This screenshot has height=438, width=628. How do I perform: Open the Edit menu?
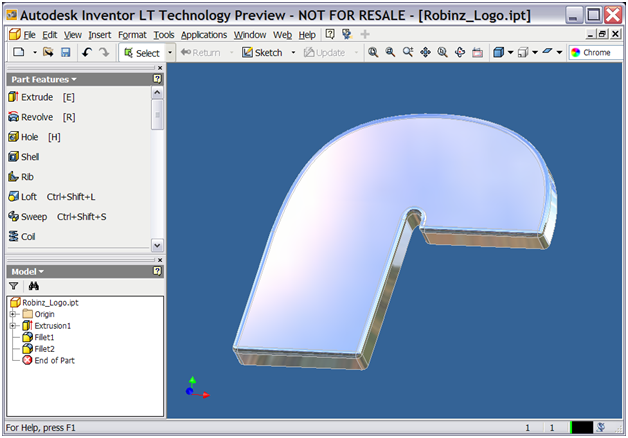[x=50, y=35]
